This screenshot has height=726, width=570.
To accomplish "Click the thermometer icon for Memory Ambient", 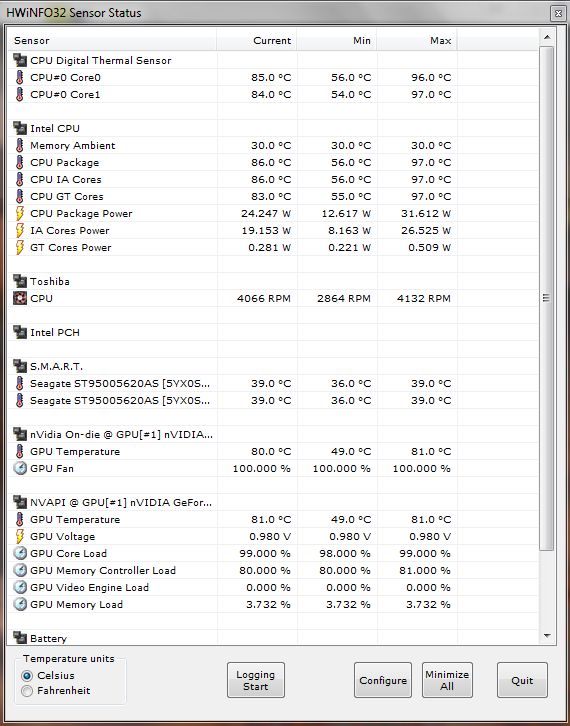I will 19,145.
